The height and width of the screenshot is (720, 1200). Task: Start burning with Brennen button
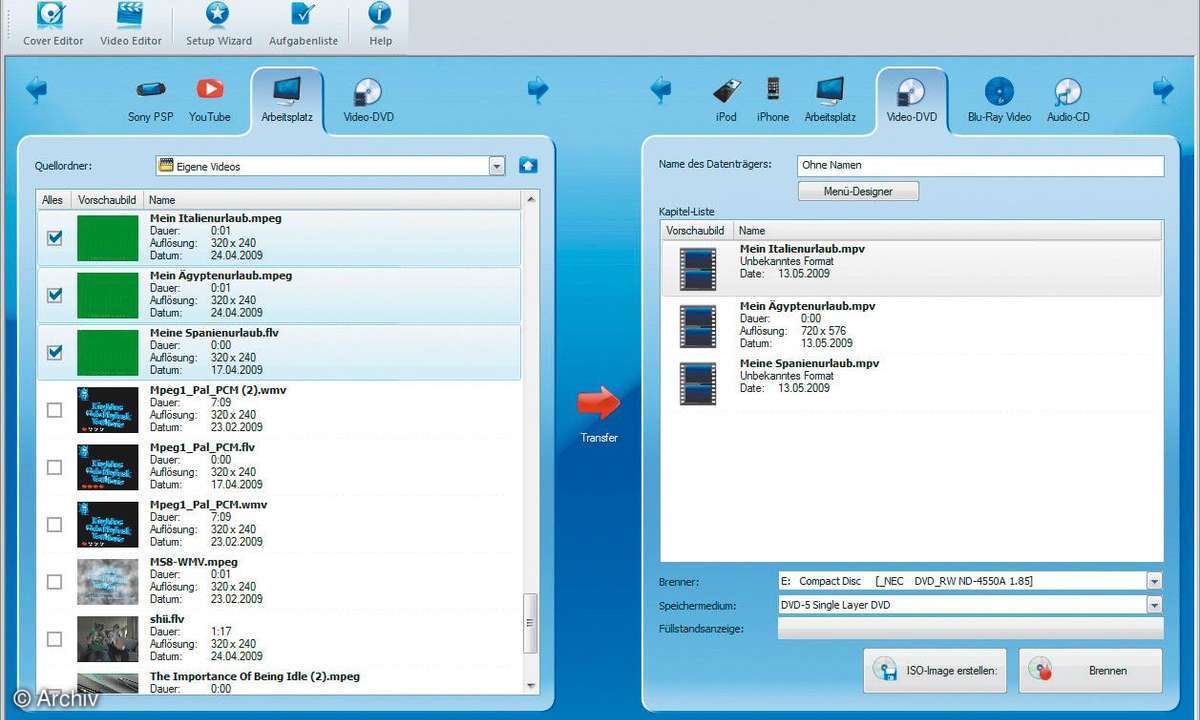pos(1091,671)
